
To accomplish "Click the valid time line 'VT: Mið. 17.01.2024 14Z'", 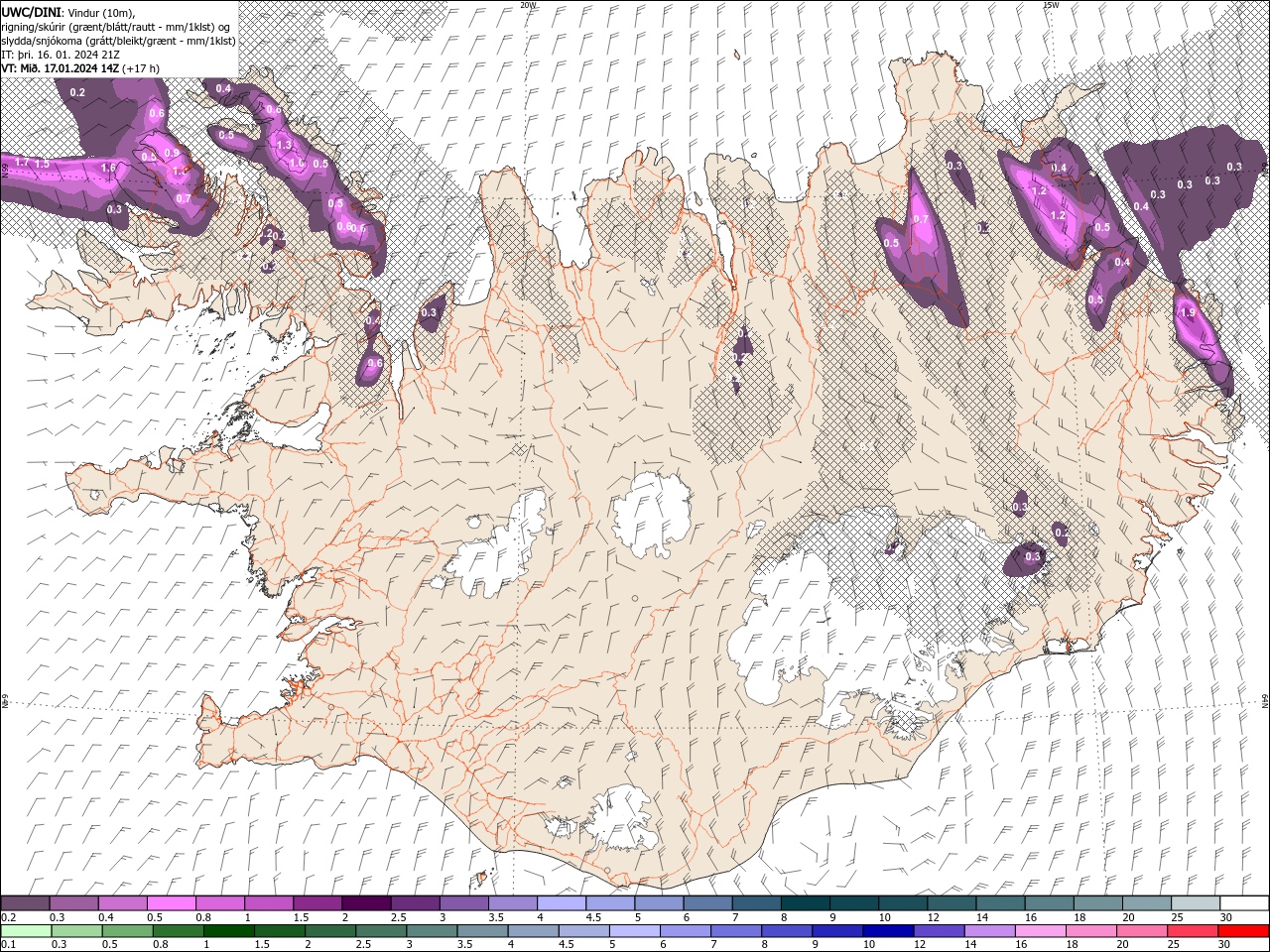I will [x=59, y=68].
